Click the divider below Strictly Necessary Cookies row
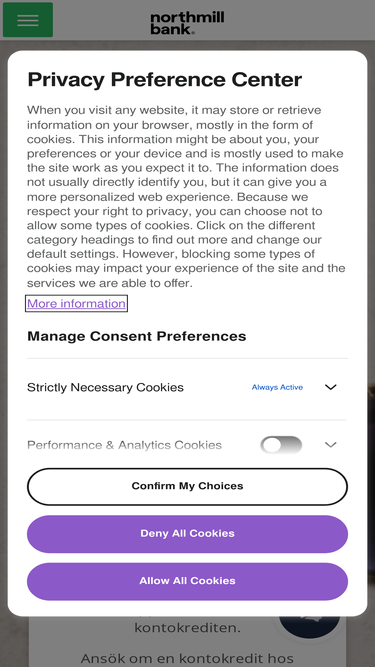The height and width of the screenshot is (667, 375). 188,420
